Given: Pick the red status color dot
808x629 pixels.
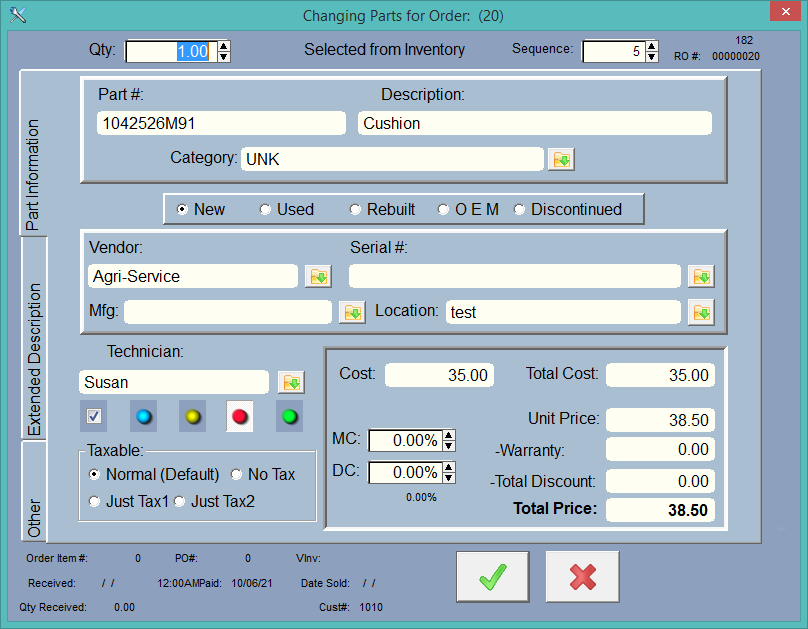Looking at the screenshot, I should [240, 416].
